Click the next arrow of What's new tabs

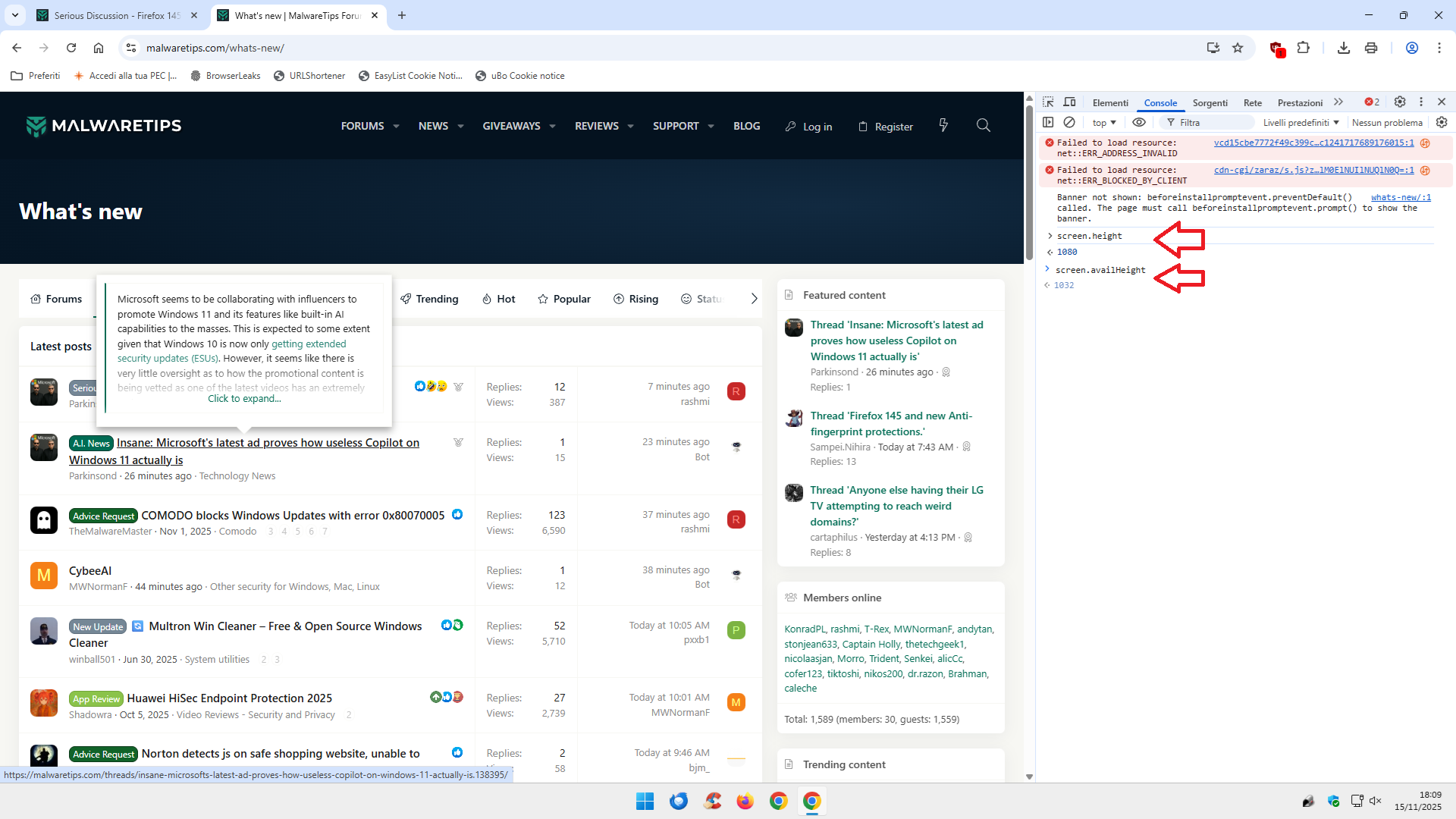(754, 299)
